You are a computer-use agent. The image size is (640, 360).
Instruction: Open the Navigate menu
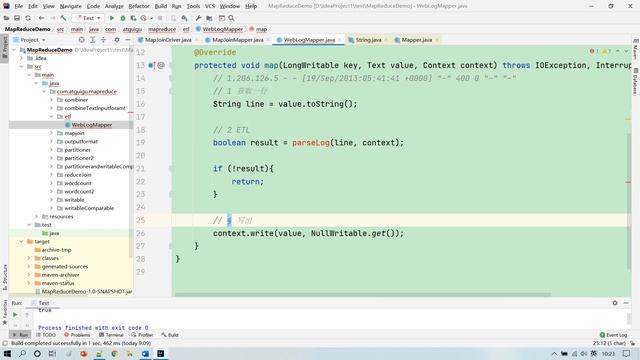(71, 6)
